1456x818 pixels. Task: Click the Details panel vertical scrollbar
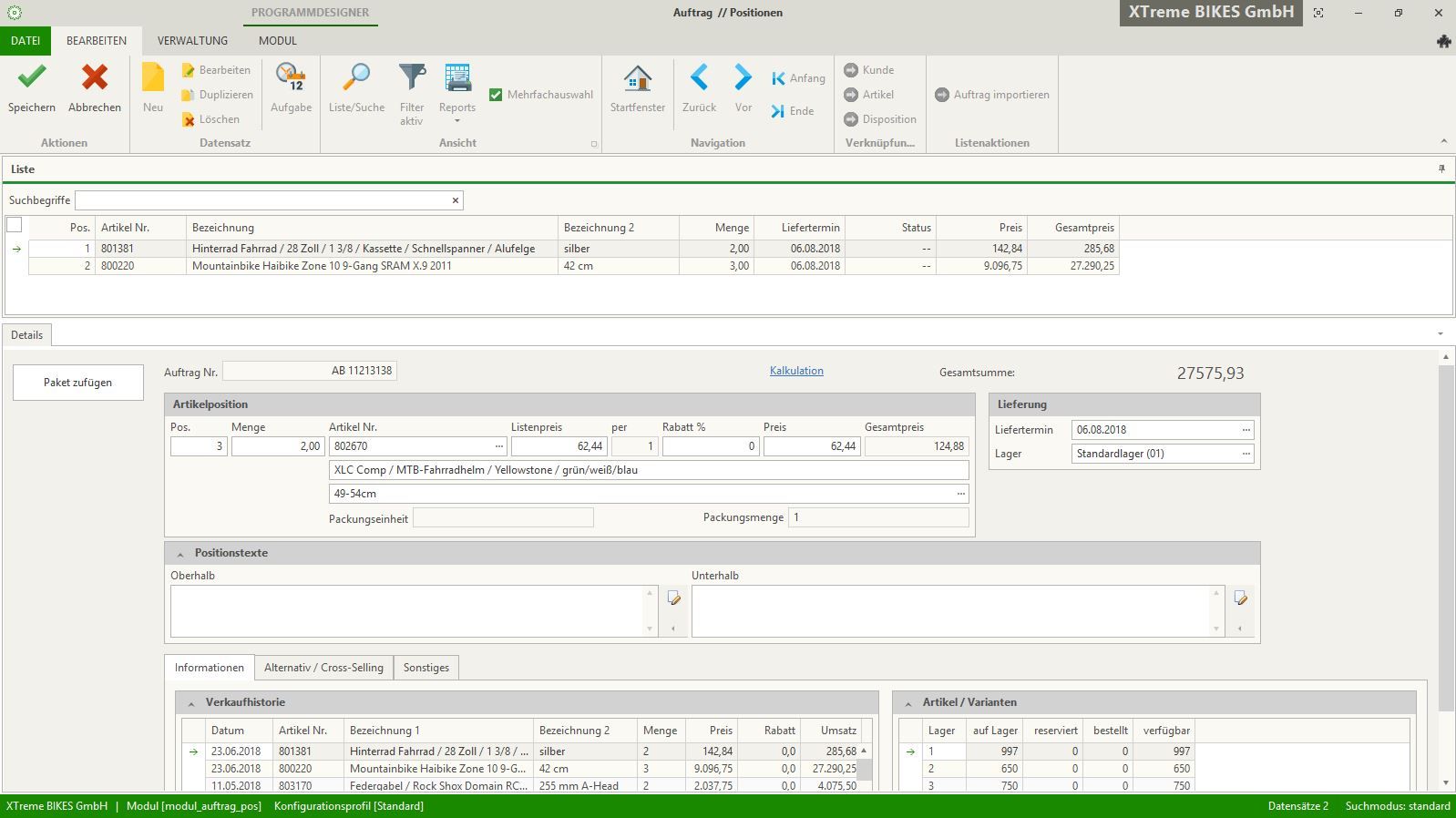pos(1446,537)
